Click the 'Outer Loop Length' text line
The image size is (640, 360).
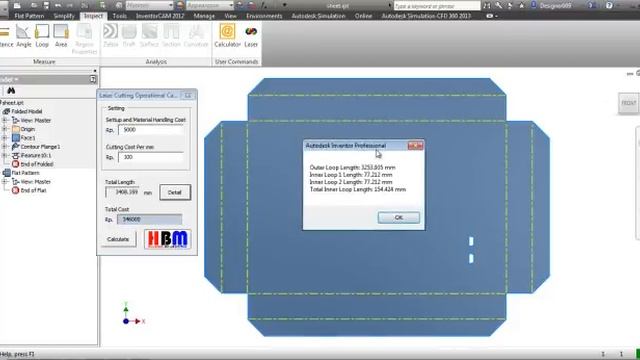[353, 167]
